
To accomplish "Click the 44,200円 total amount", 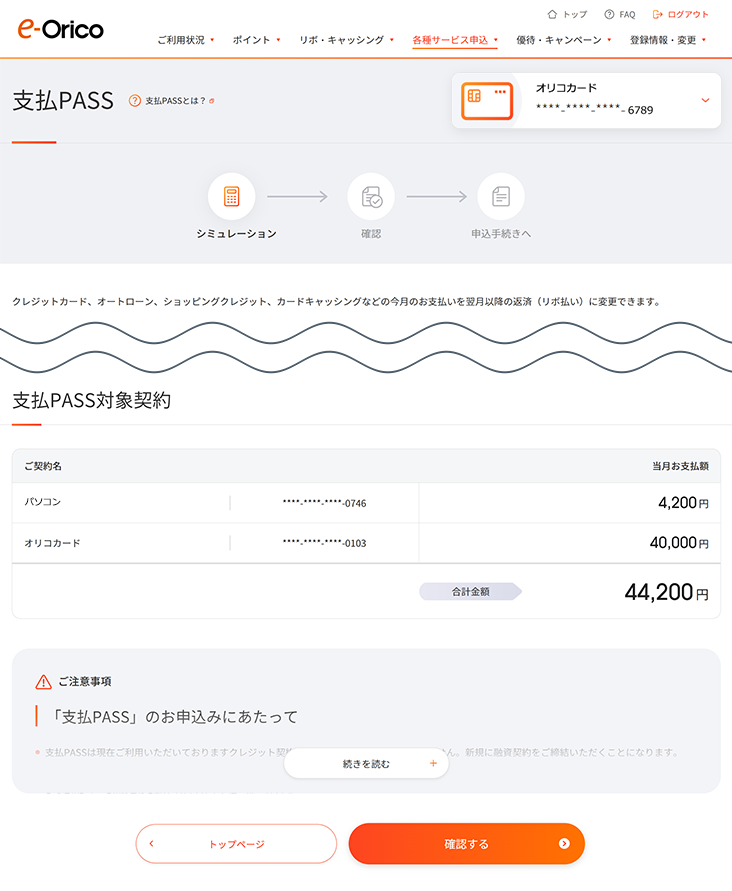I will point(667,592).
